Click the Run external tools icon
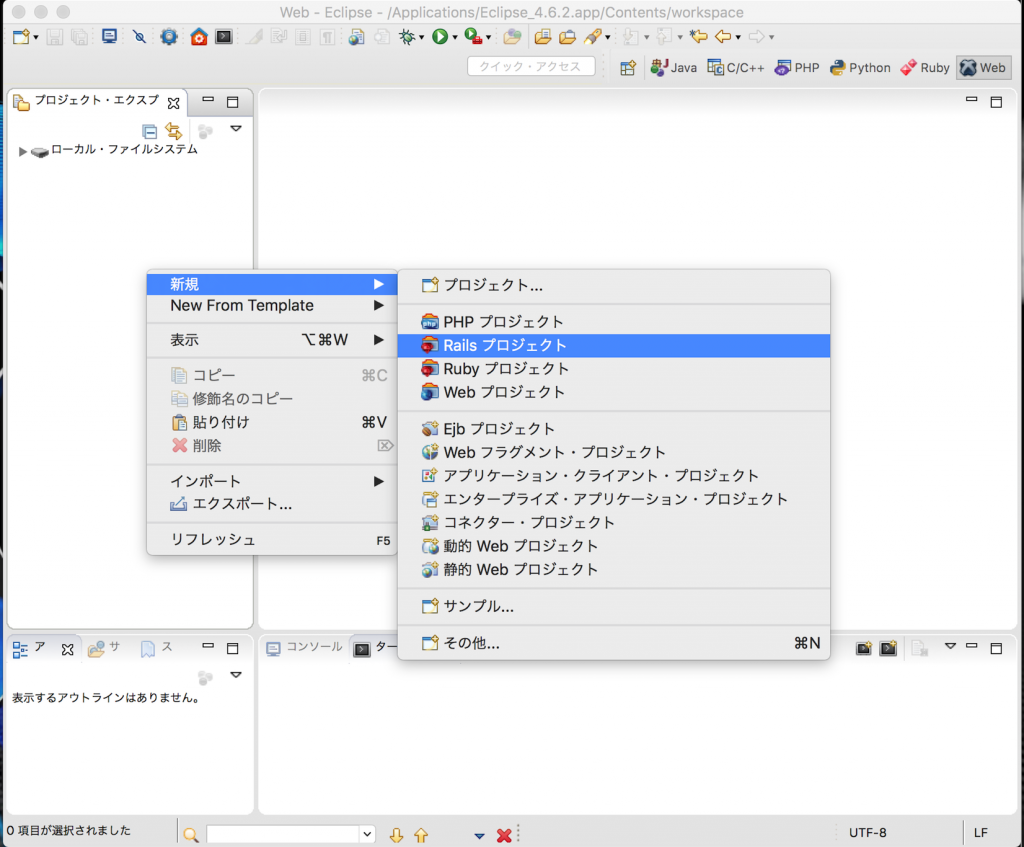This screenshot has width=1024, height=847. tap(473, 37)
